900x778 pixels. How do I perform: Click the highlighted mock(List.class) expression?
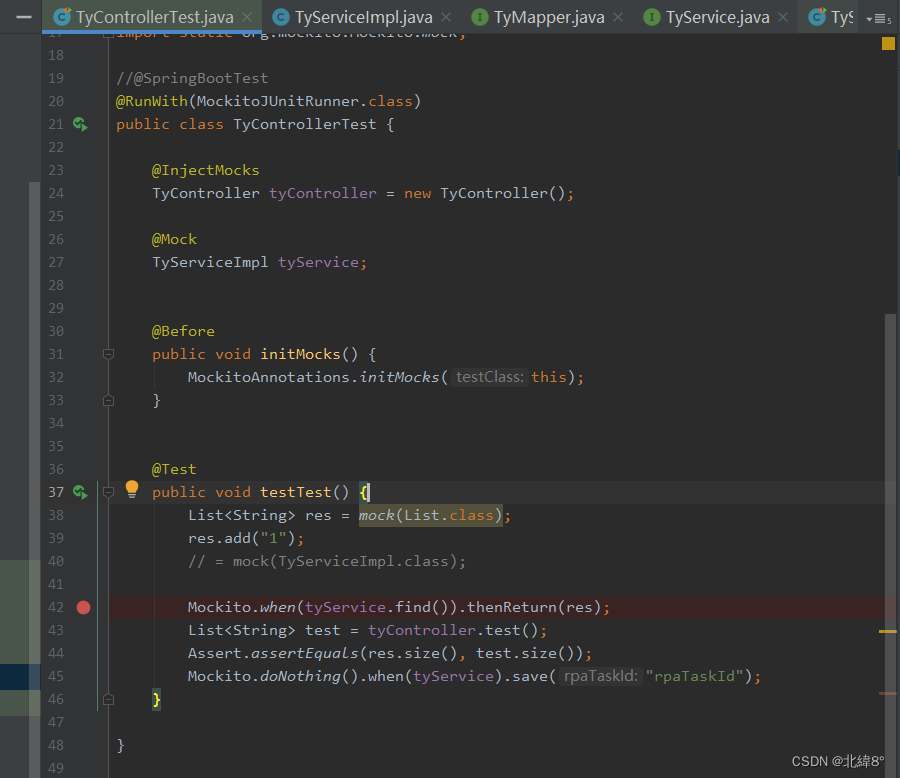[430, 515]
